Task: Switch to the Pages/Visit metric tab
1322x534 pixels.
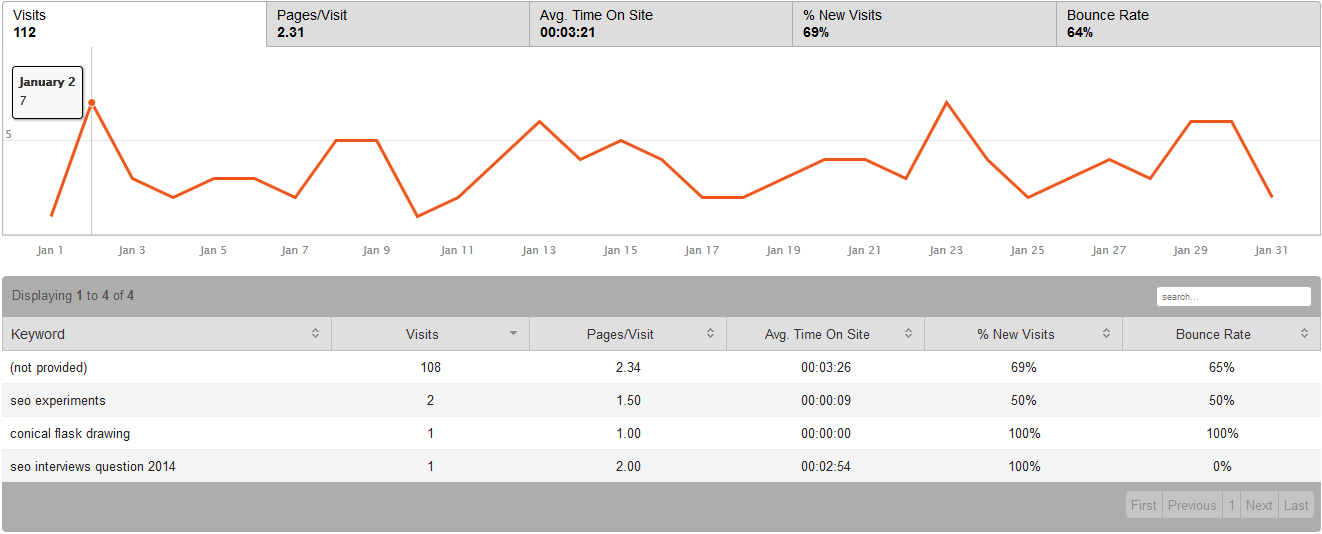Action: pos(397,24)
